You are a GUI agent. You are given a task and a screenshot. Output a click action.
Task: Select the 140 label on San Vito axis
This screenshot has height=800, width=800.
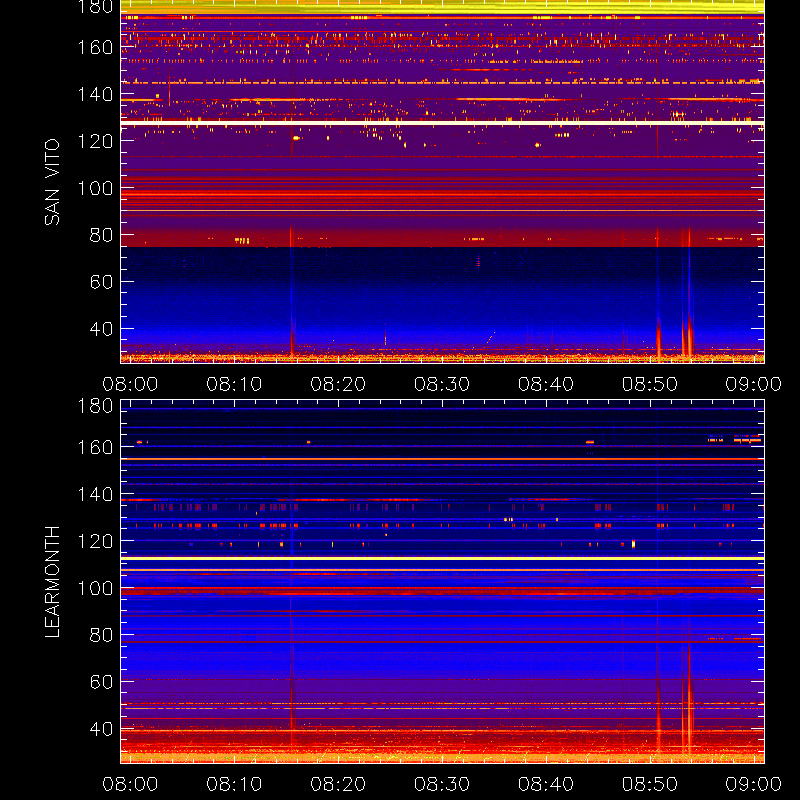point(95,94)
